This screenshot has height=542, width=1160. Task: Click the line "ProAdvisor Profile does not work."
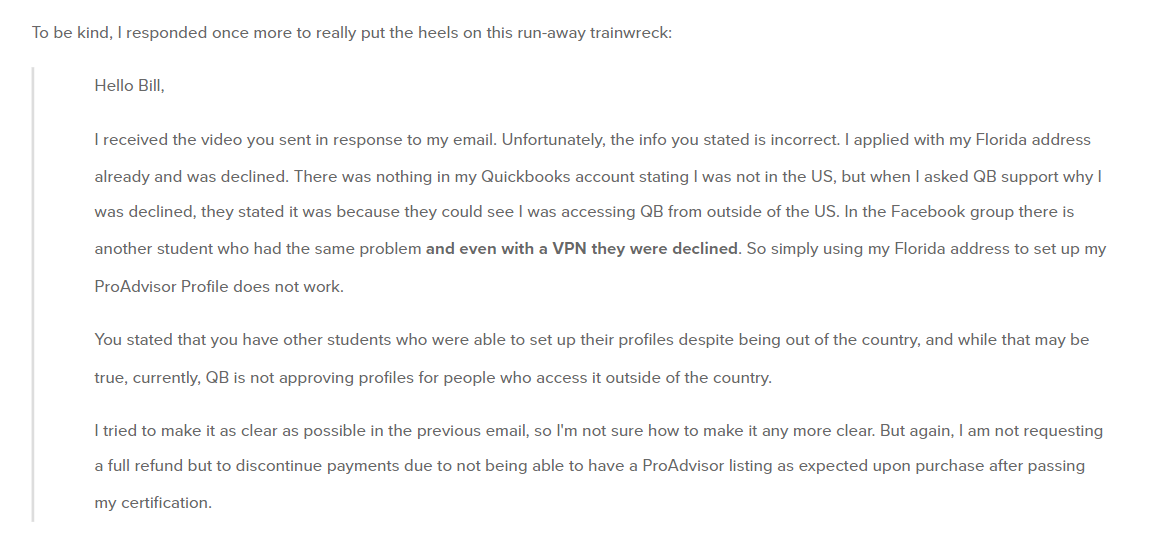tap(219, 287)
